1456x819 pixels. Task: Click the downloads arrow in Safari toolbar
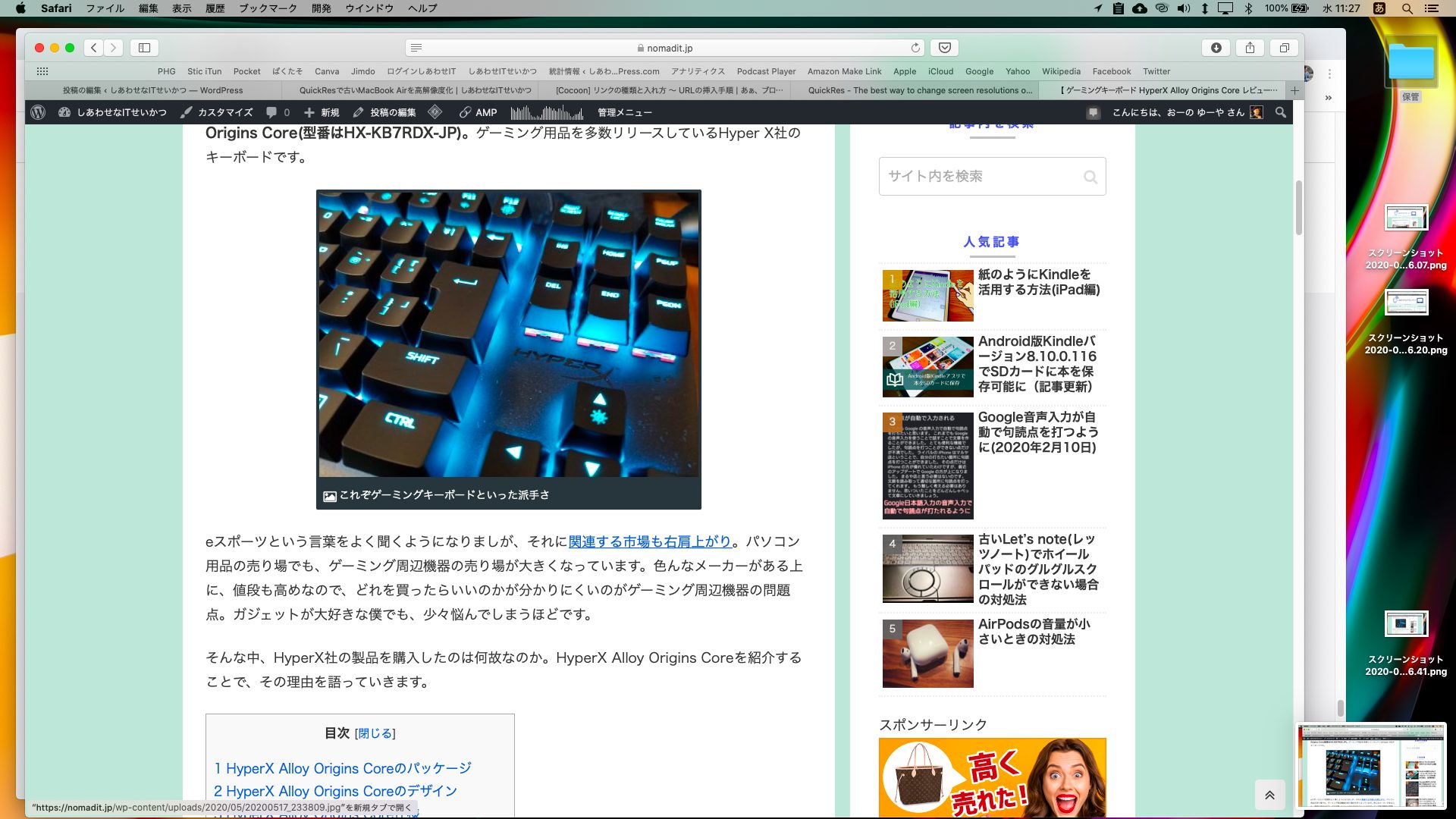tap(1216, 47)
